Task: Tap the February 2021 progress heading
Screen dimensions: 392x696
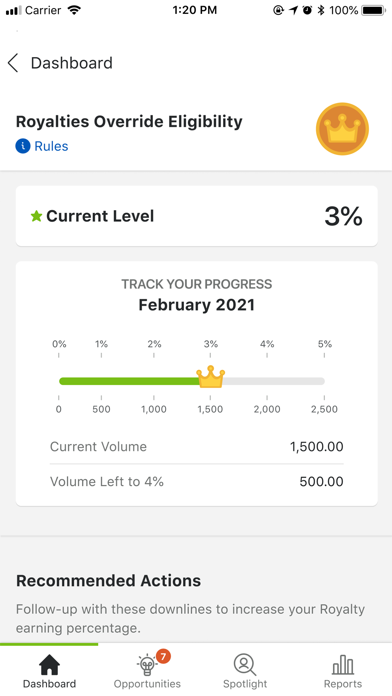Action: (x=197, y=305)
